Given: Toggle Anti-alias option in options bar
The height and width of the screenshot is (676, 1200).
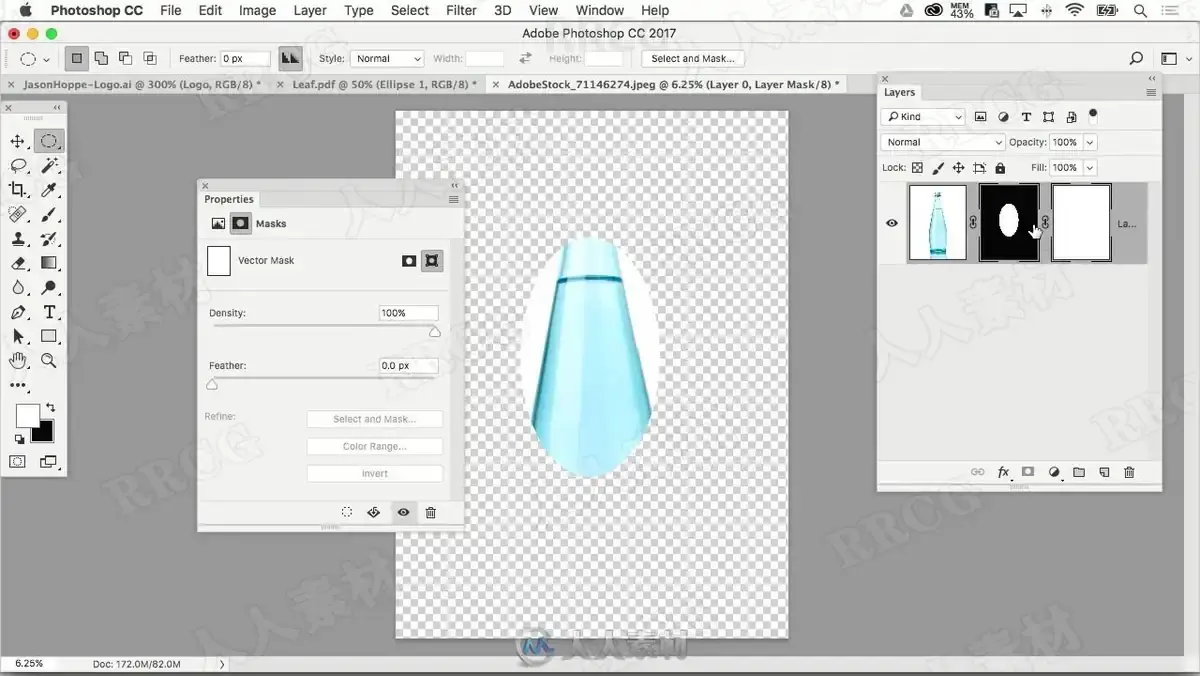Looking at the screenshot, I should [x=290, y=59].
